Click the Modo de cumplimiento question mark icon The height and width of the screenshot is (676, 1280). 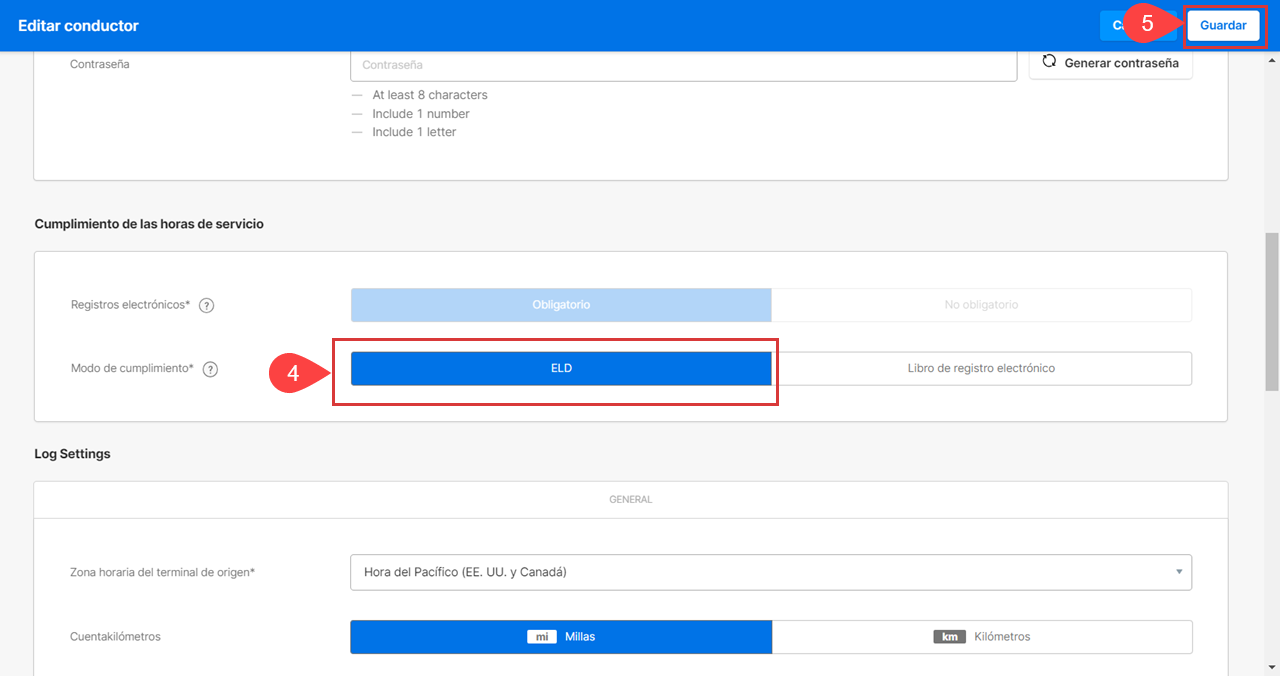click(x=210, y=369)
